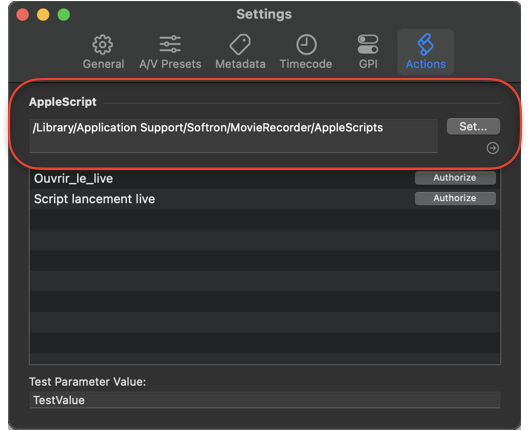Authorize the Script lancement live script
Screen dimensions: 530x430
tap(455, 198)
